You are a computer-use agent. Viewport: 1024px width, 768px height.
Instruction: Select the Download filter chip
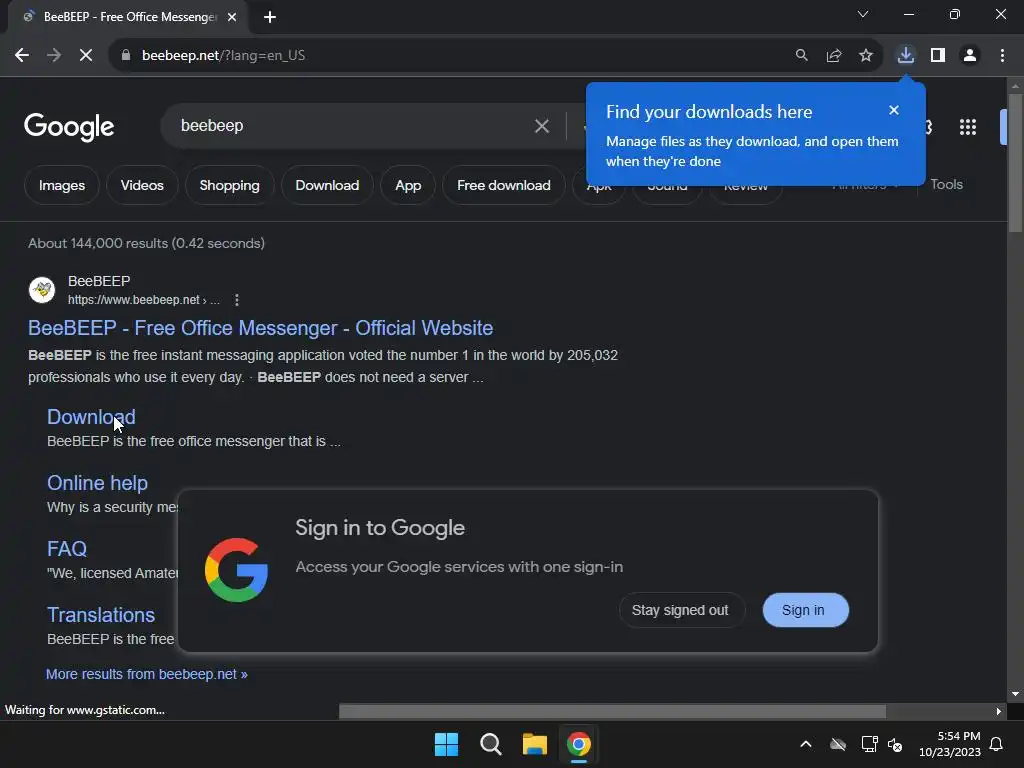pyautogui.click(x=327, y=185)
